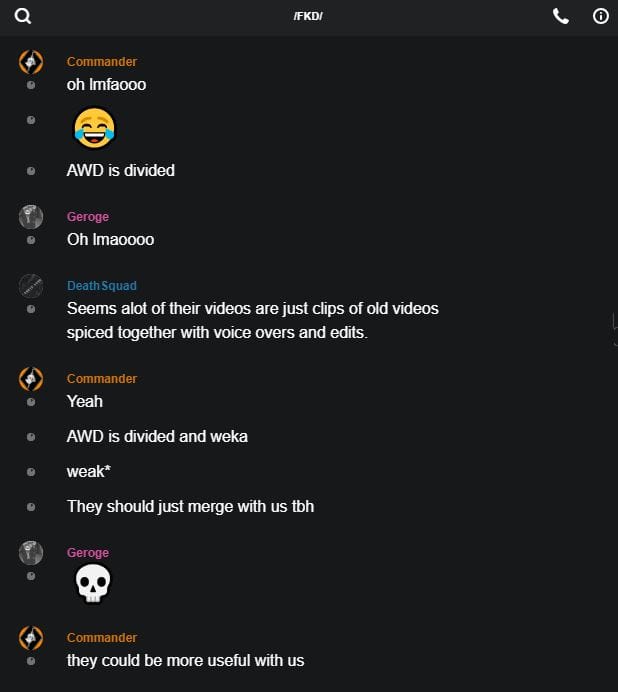The image size is (618, 692).
Task: Open the DeathSquad username profile
Action: click(102, 286)
